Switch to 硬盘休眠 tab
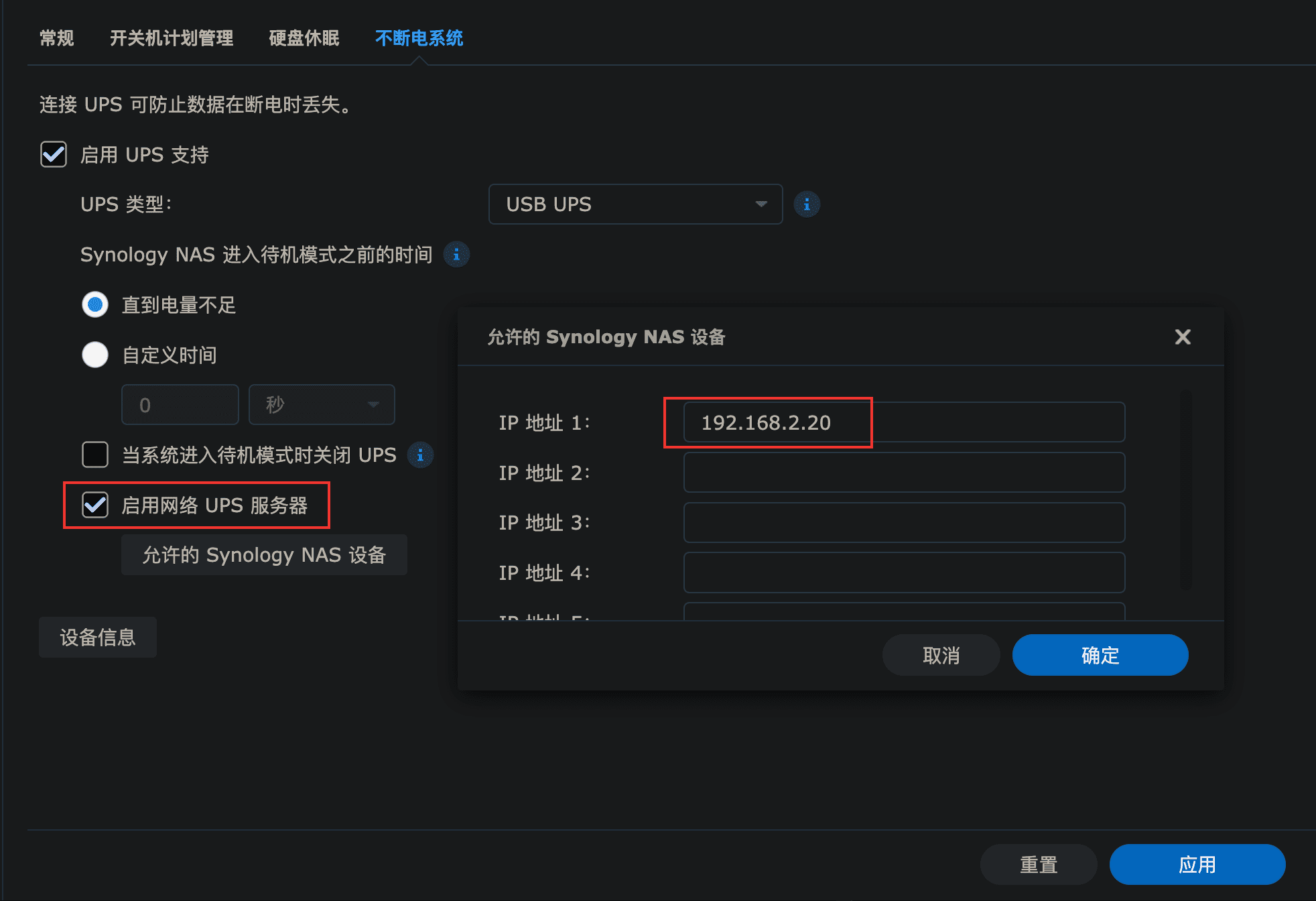The width and height of the screenshot is (1316, 901). coord(304,38)
